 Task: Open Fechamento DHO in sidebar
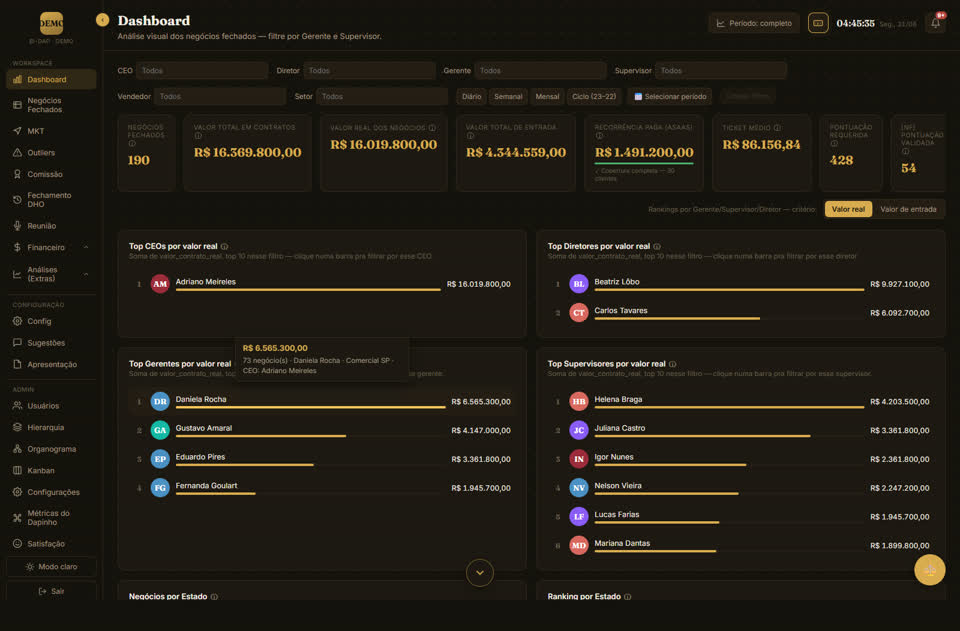(51, 200)
